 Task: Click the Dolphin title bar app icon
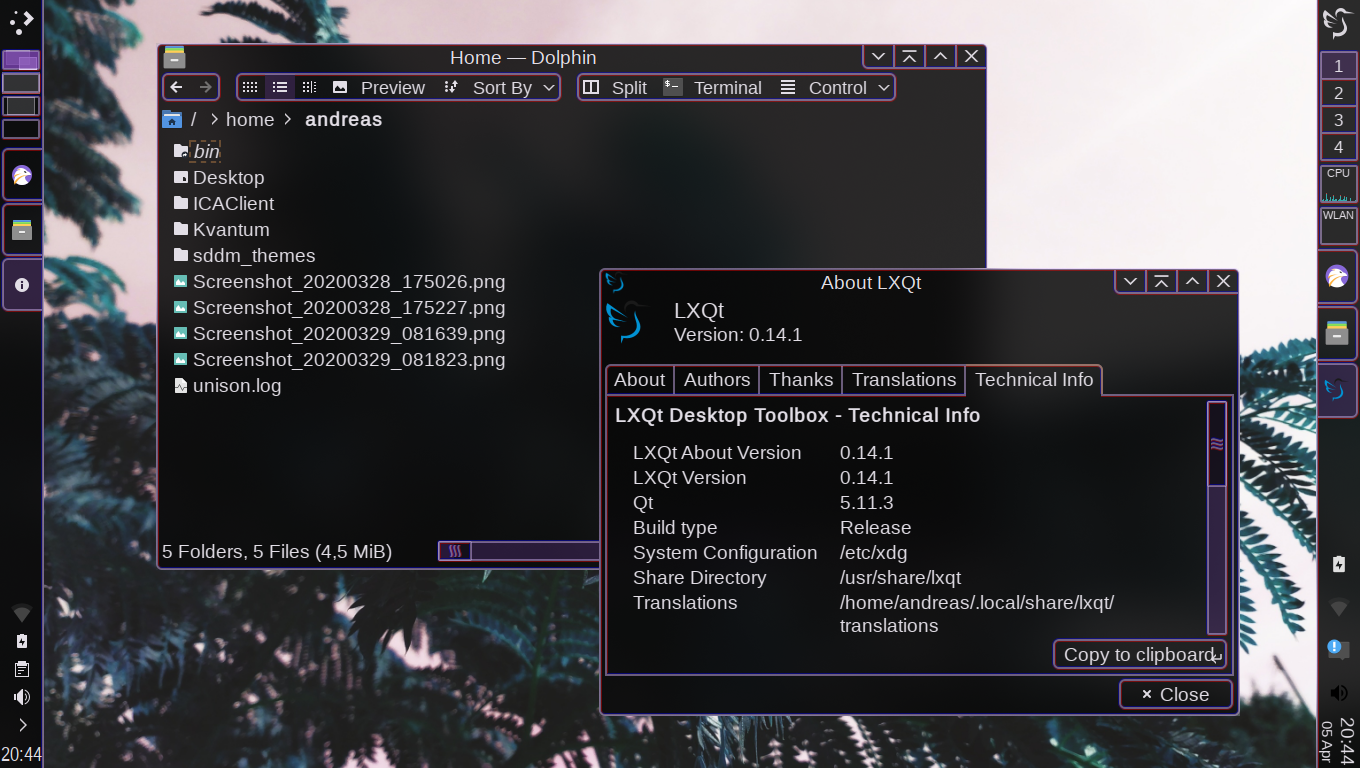tap(175, 57)
